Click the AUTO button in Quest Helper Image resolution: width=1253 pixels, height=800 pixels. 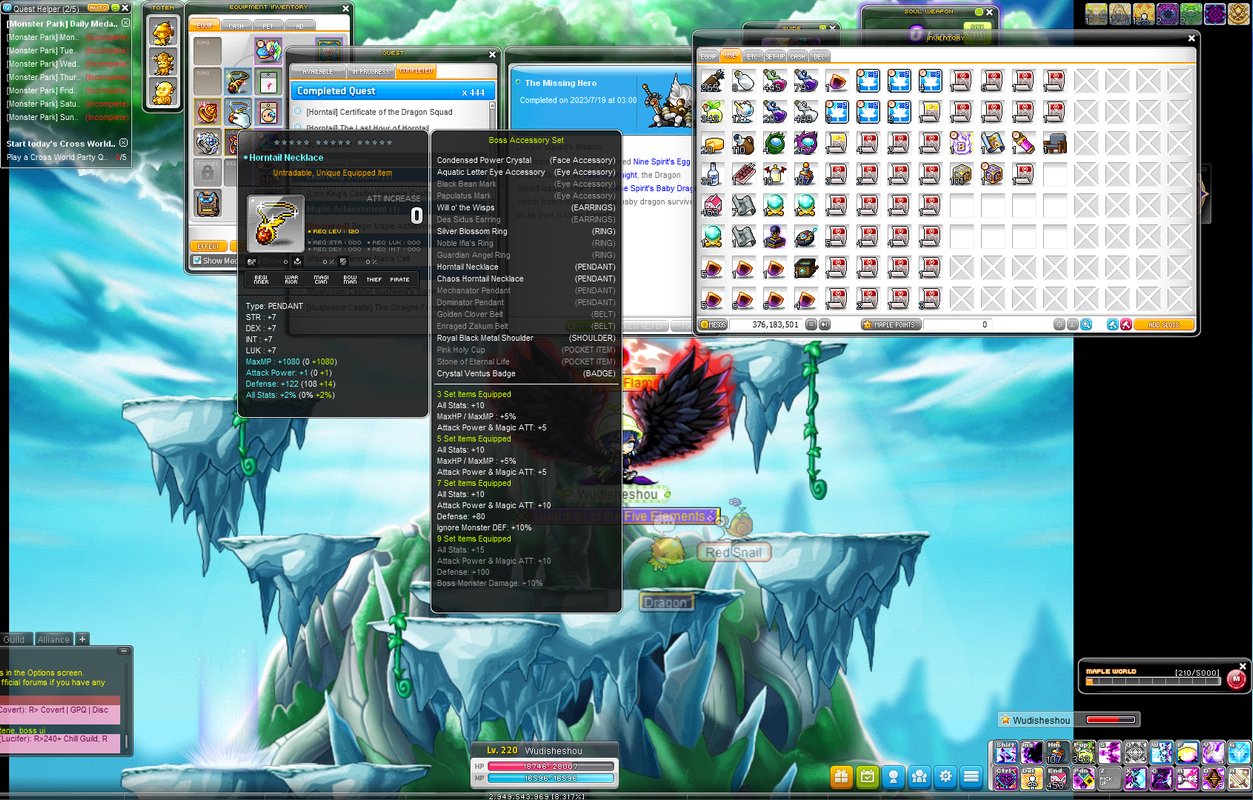[98, 8]
